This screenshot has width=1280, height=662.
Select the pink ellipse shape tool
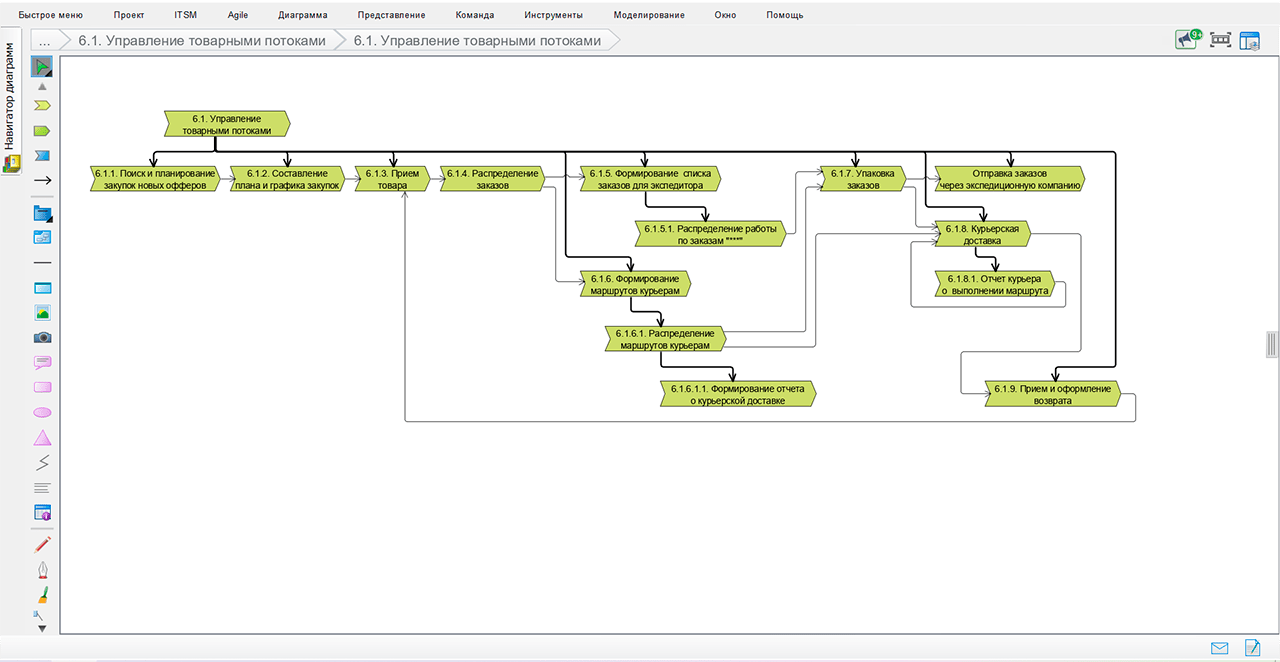42,412
